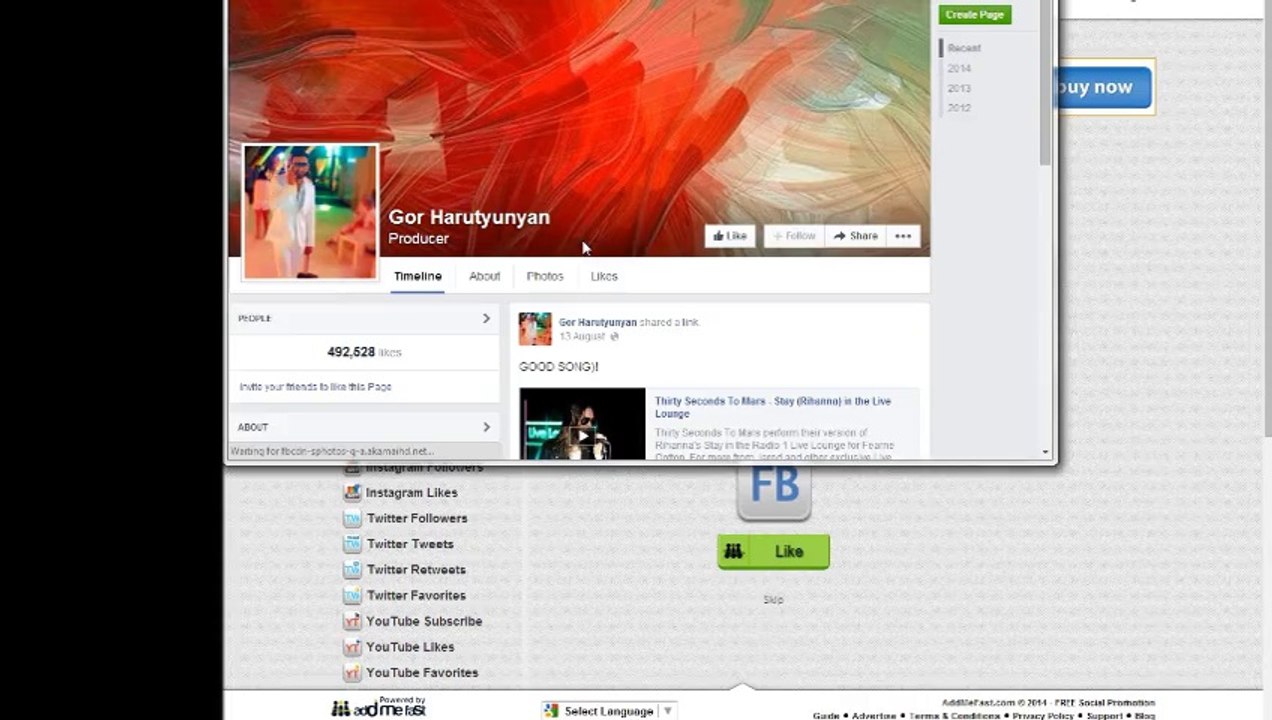Click Invite your friends to like this Page

coord(316,387)
